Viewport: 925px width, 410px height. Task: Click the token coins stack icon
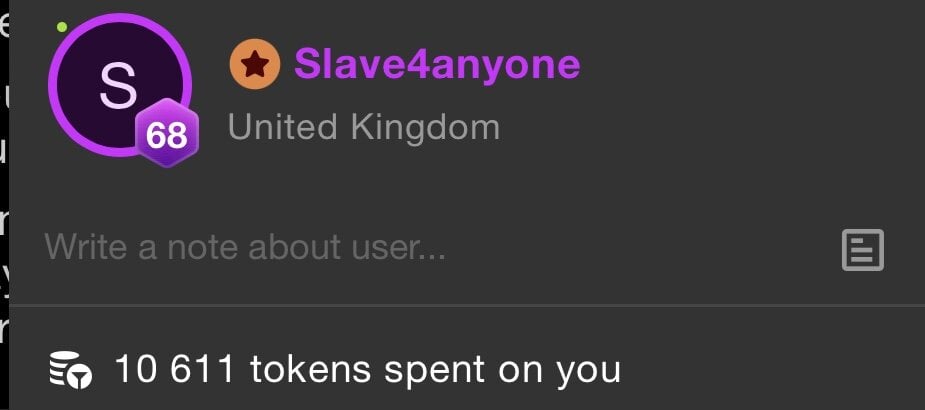pos(70,370)
